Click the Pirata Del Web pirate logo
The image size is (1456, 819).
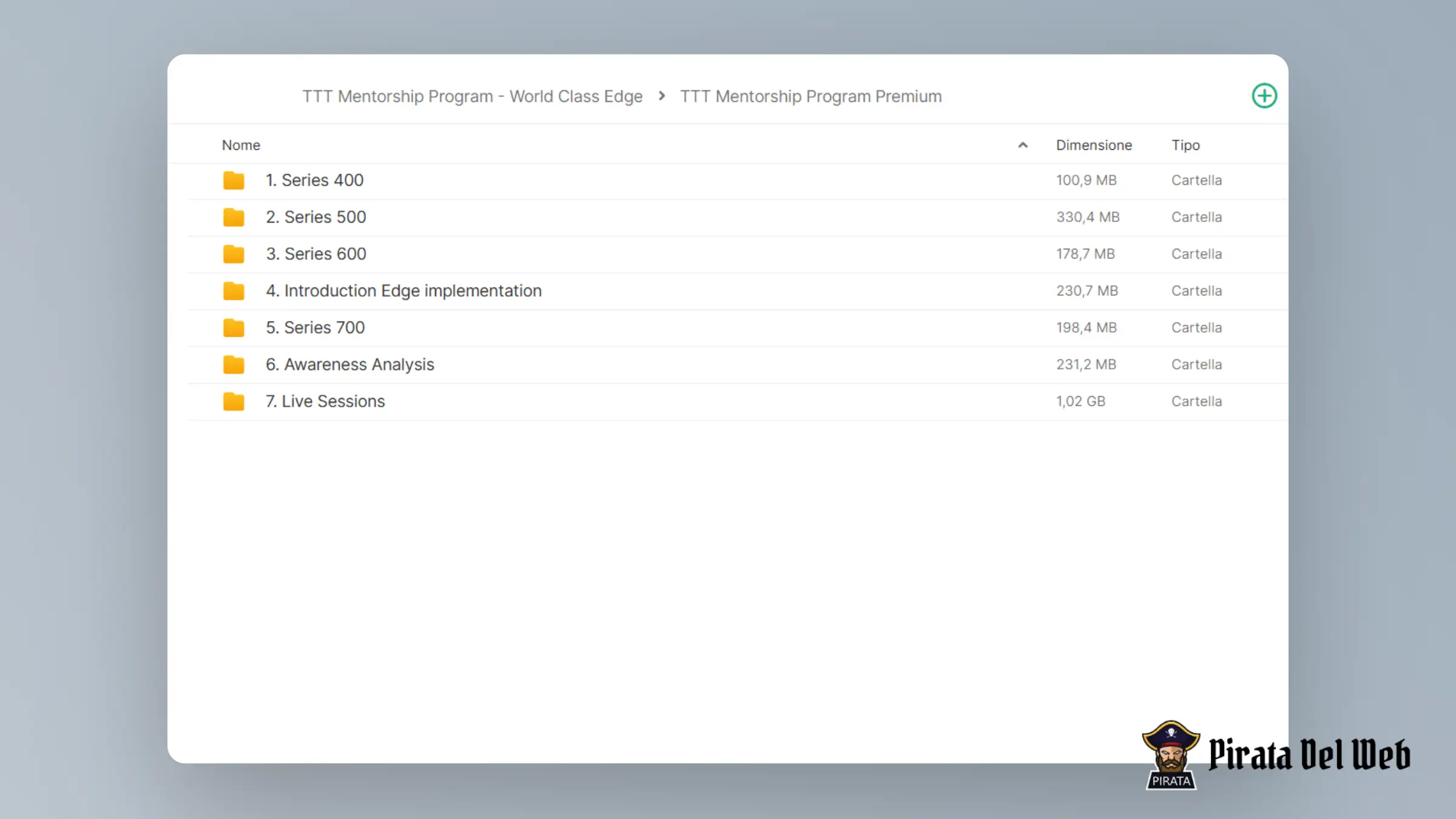(x=1171, y=754)
